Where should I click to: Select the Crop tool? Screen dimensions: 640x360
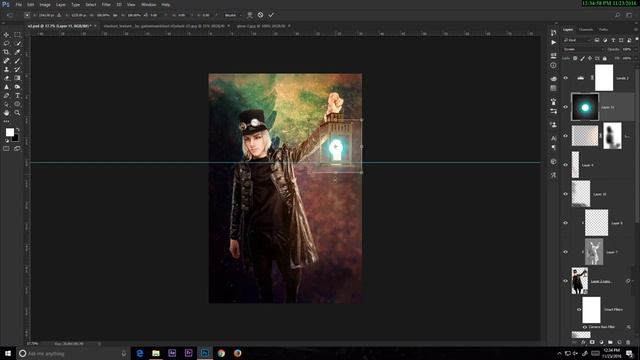click(6, 52)
